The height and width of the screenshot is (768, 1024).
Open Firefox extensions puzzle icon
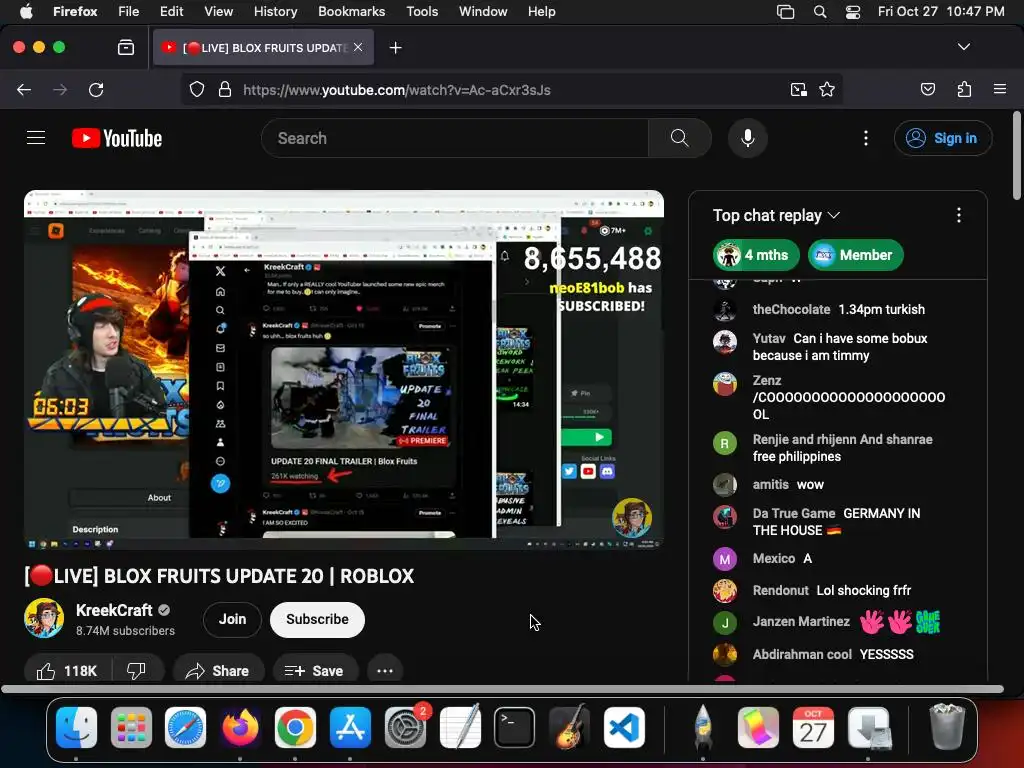[x=964, y=89]
